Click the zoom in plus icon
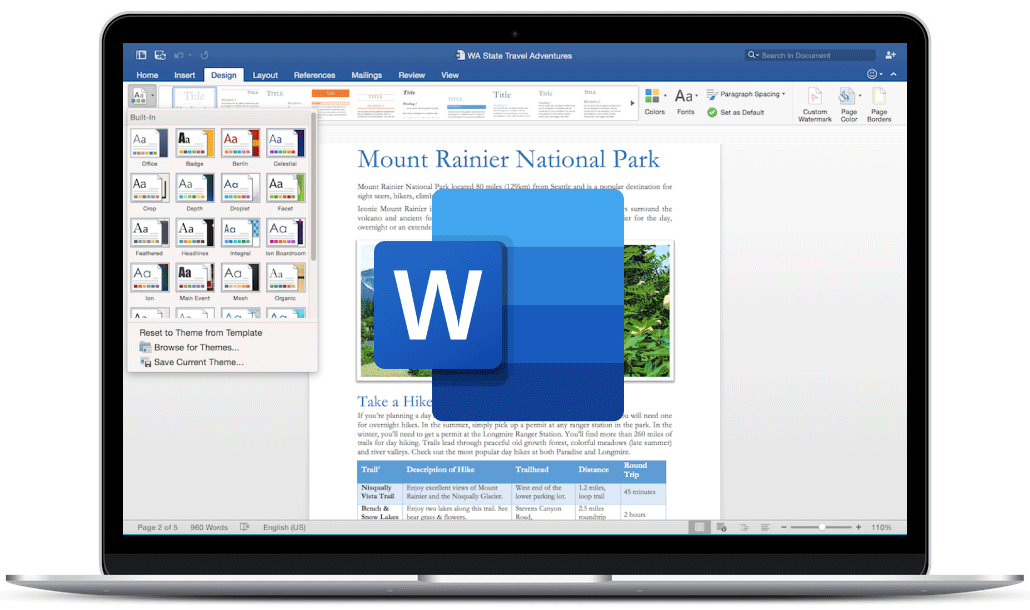 point(859,527)
